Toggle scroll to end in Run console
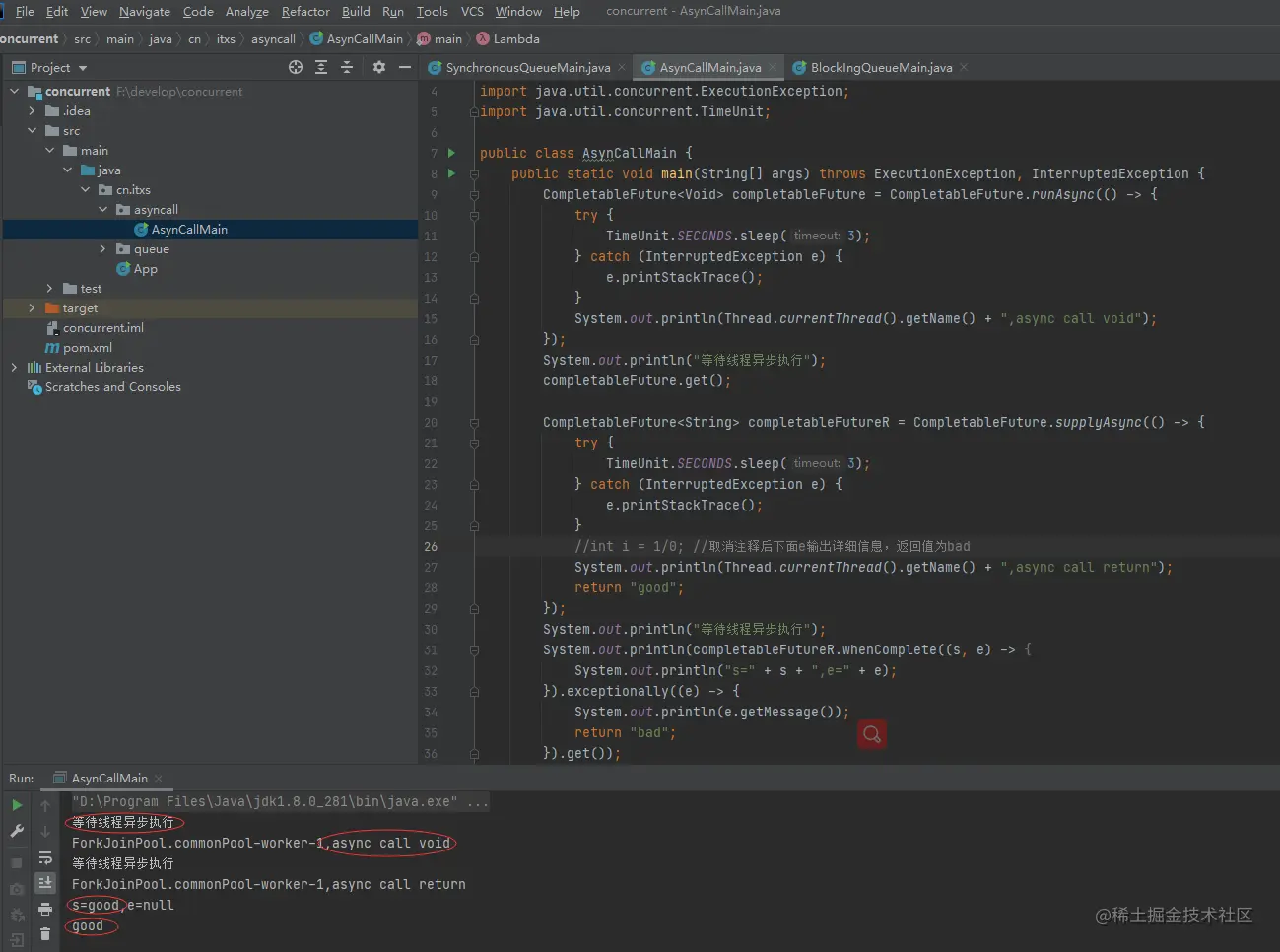 [x=45, y=883]
